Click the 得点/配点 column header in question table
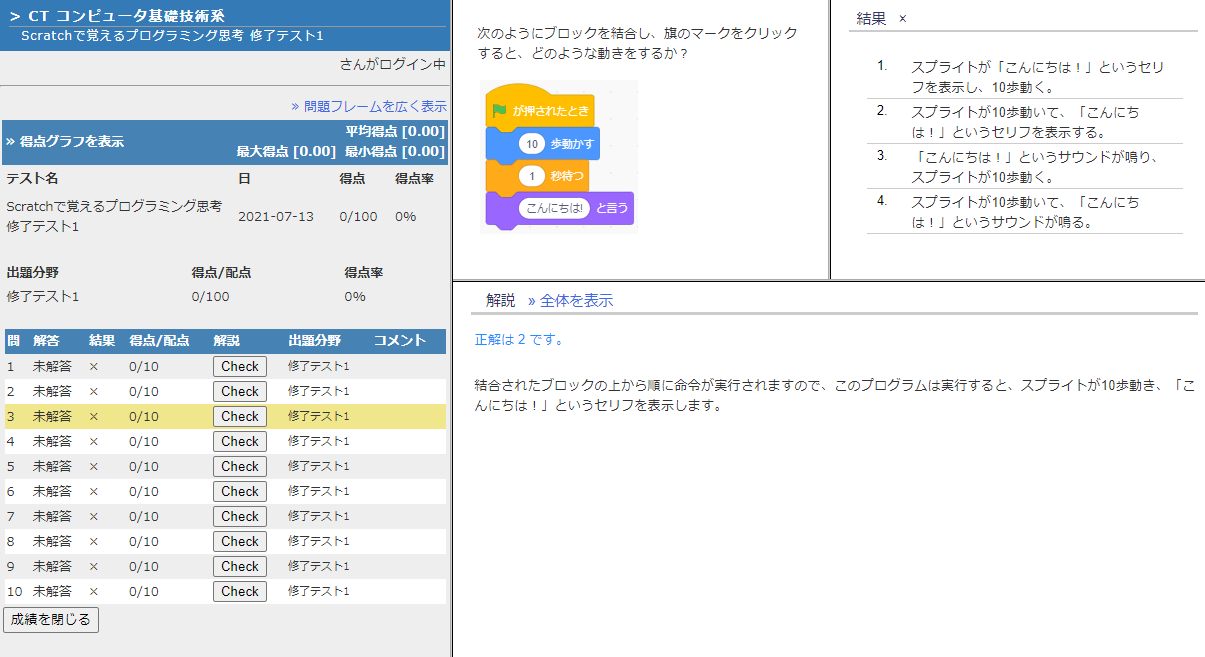 pyautogui.click(x=159, y=341)
